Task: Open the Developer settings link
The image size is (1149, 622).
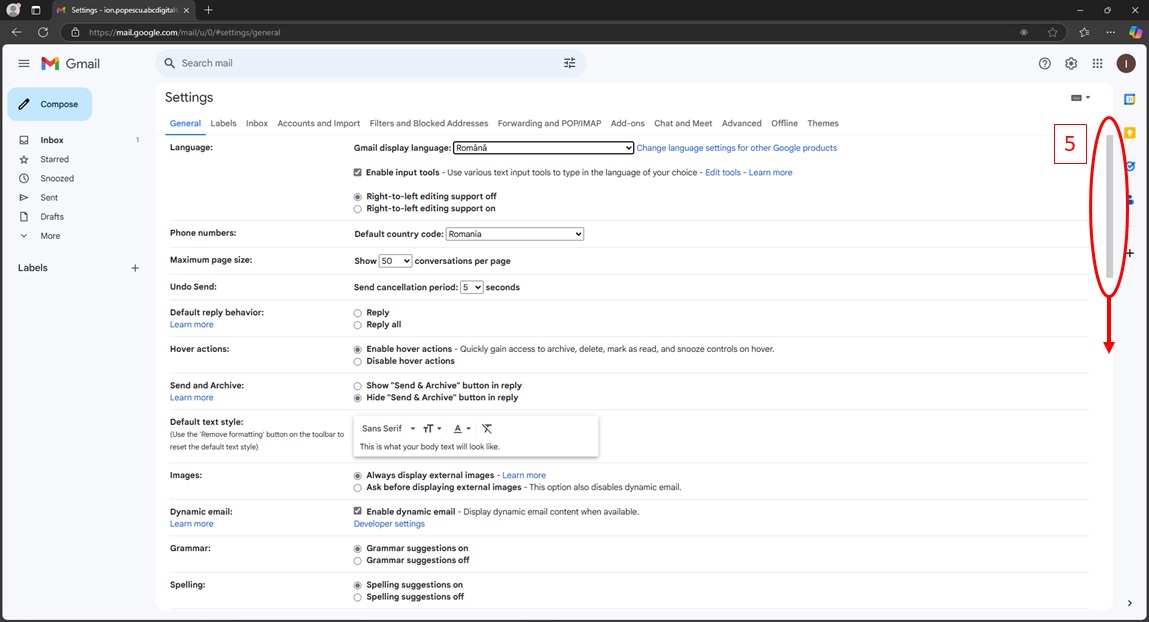Action: point(389,524)
